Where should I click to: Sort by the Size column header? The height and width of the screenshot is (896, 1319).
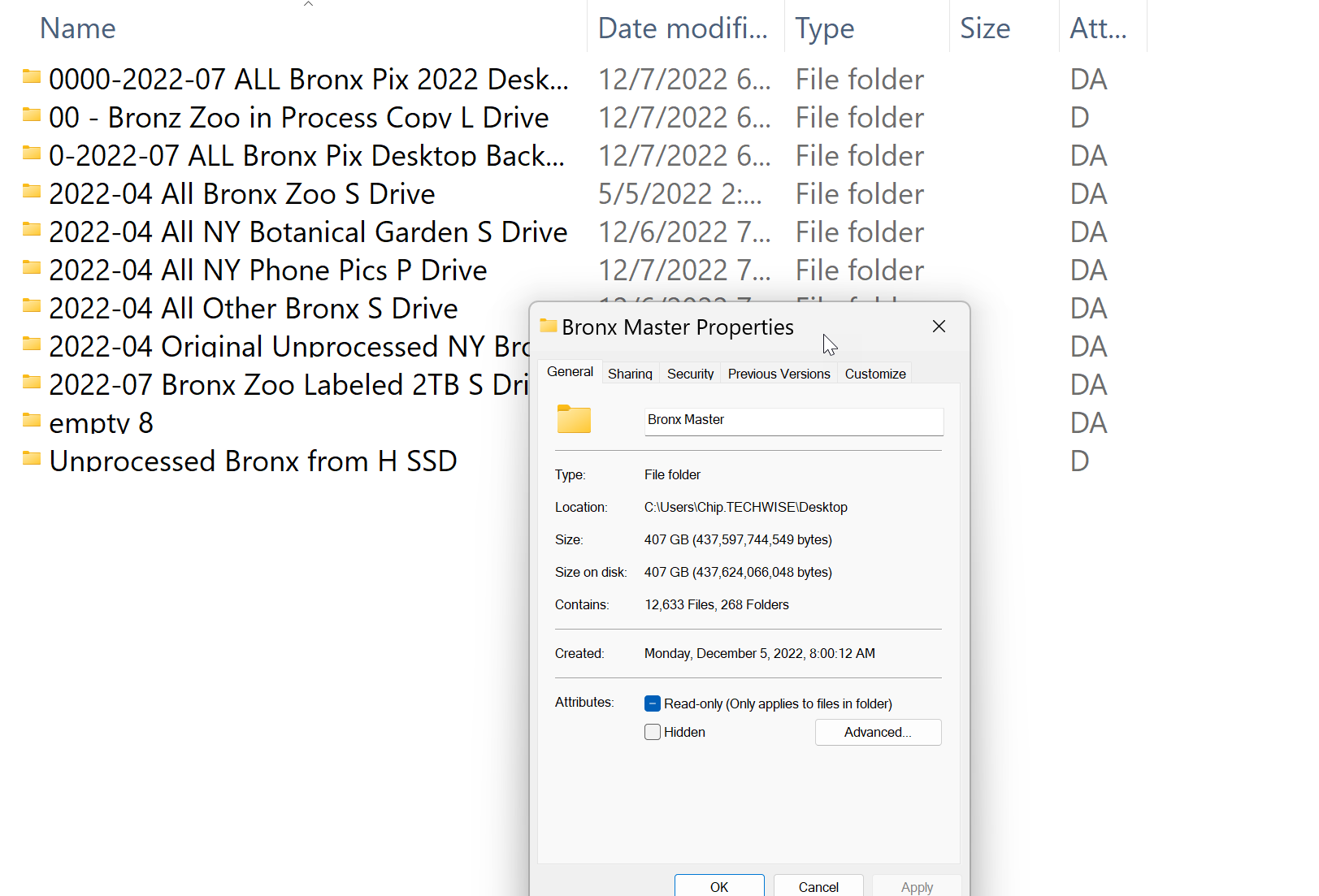coord(985,28)
